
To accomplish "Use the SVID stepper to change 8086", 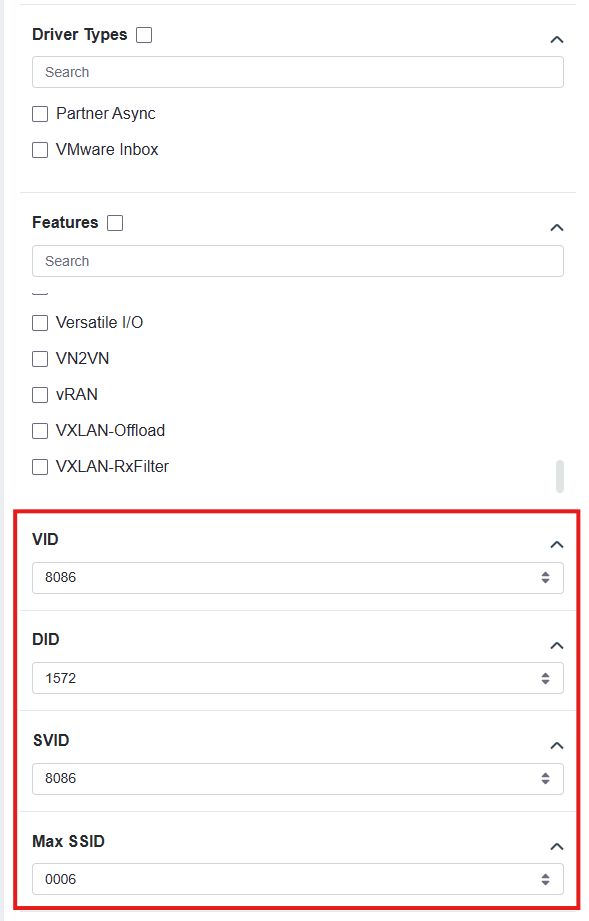I will click(547, 778).
